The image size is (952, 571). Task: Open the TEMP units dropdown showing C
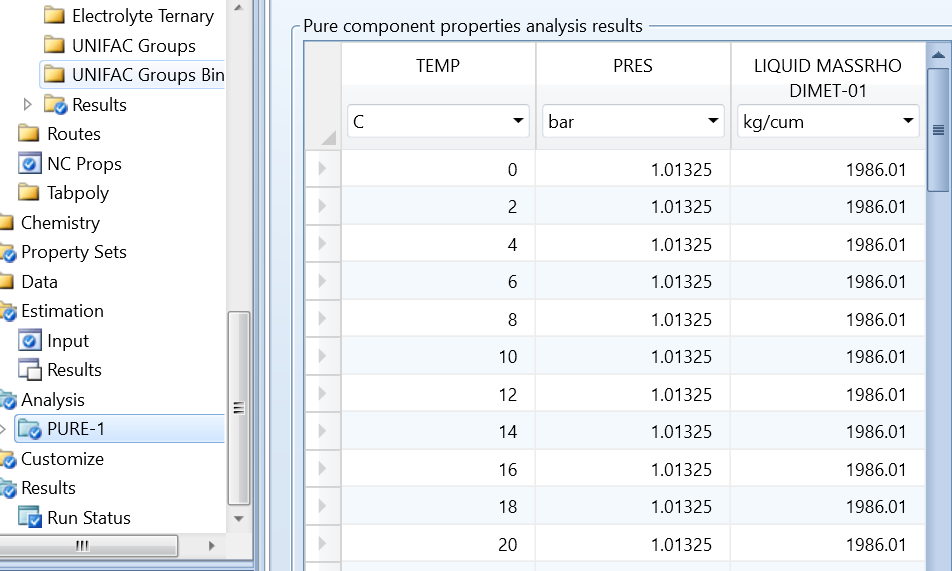click(438, 121)
